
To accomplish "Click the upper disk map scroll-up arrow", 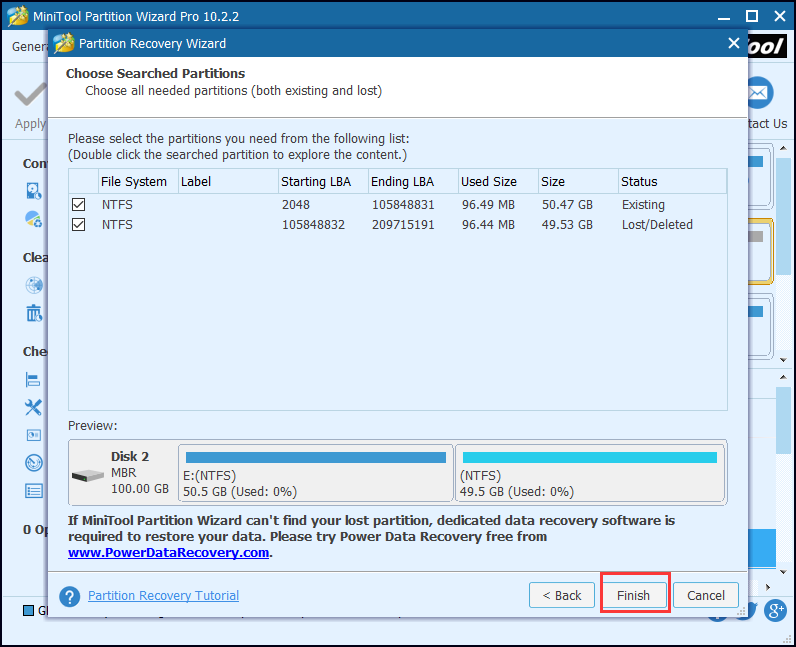I will [x=783, y=148].
